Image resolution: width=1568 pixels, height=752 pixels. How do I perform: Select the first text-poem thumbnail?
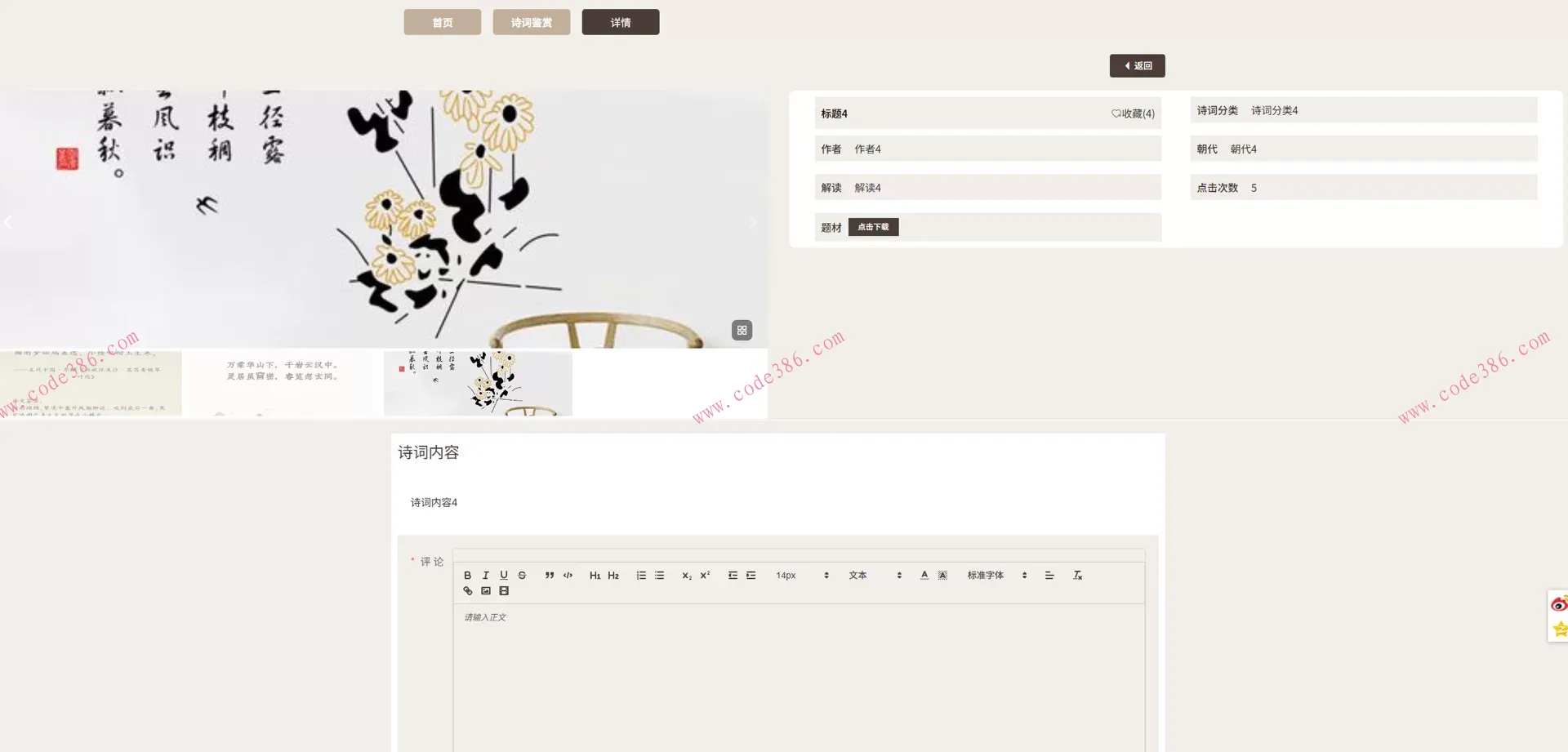pos(91,384)
